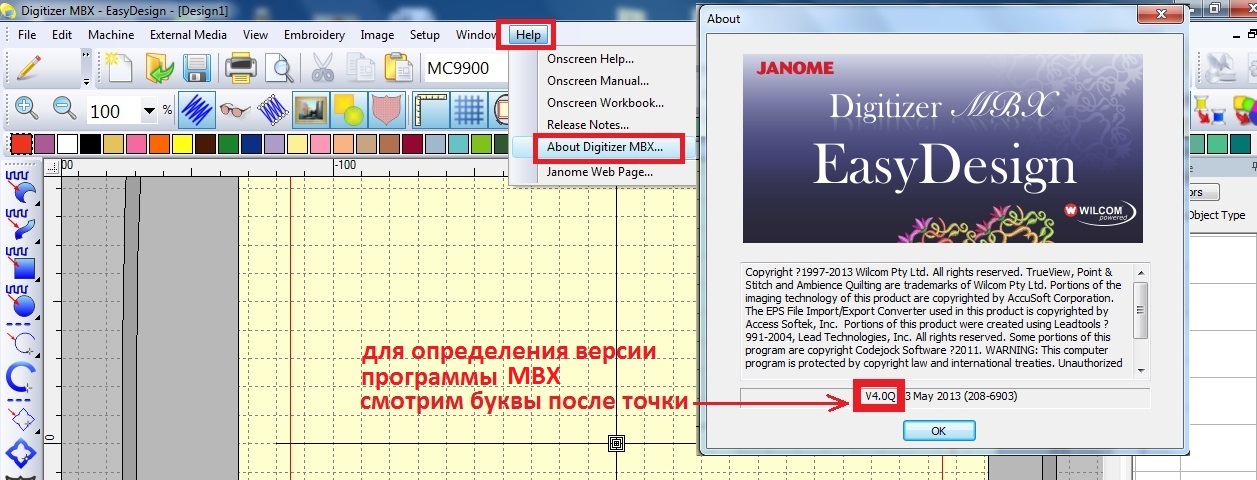Open the Machine menu
Viewport: 1257px width, 480px height.
[x=111, y=35]
